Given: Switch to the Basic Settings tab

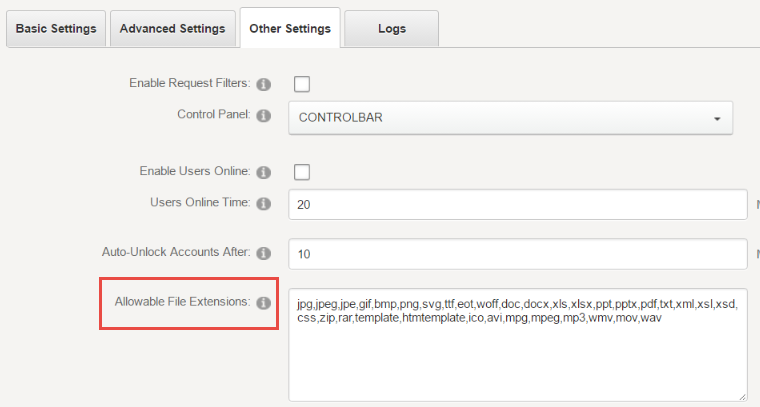Looking at the screenshot, I should (56, 29).
